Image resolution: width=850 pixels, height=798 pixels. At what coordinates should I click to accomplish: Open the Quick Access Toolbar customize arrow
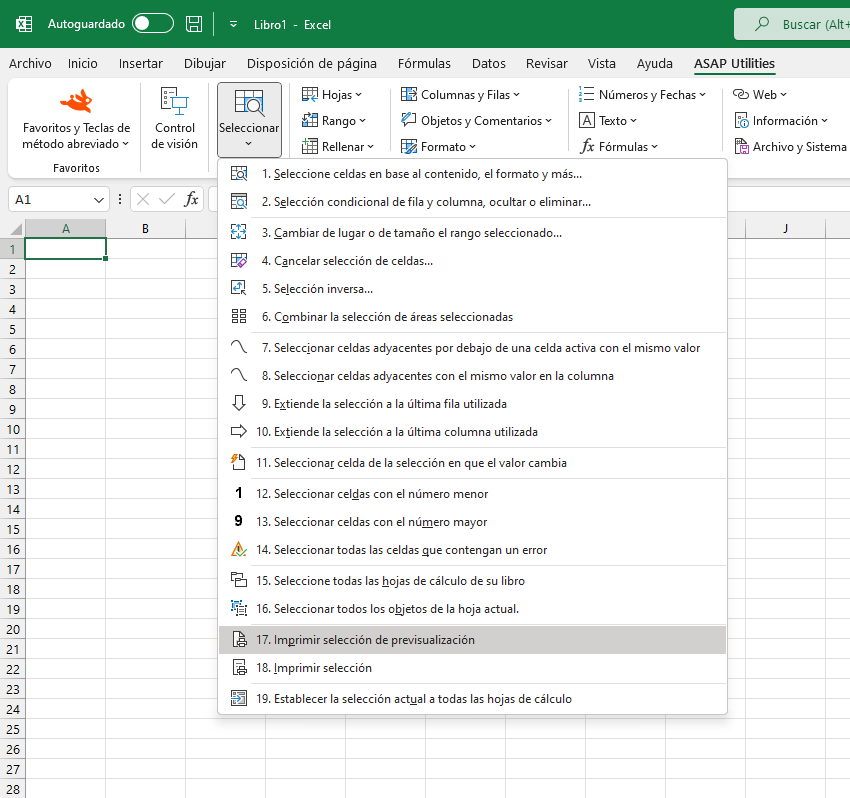click(233, 24)
